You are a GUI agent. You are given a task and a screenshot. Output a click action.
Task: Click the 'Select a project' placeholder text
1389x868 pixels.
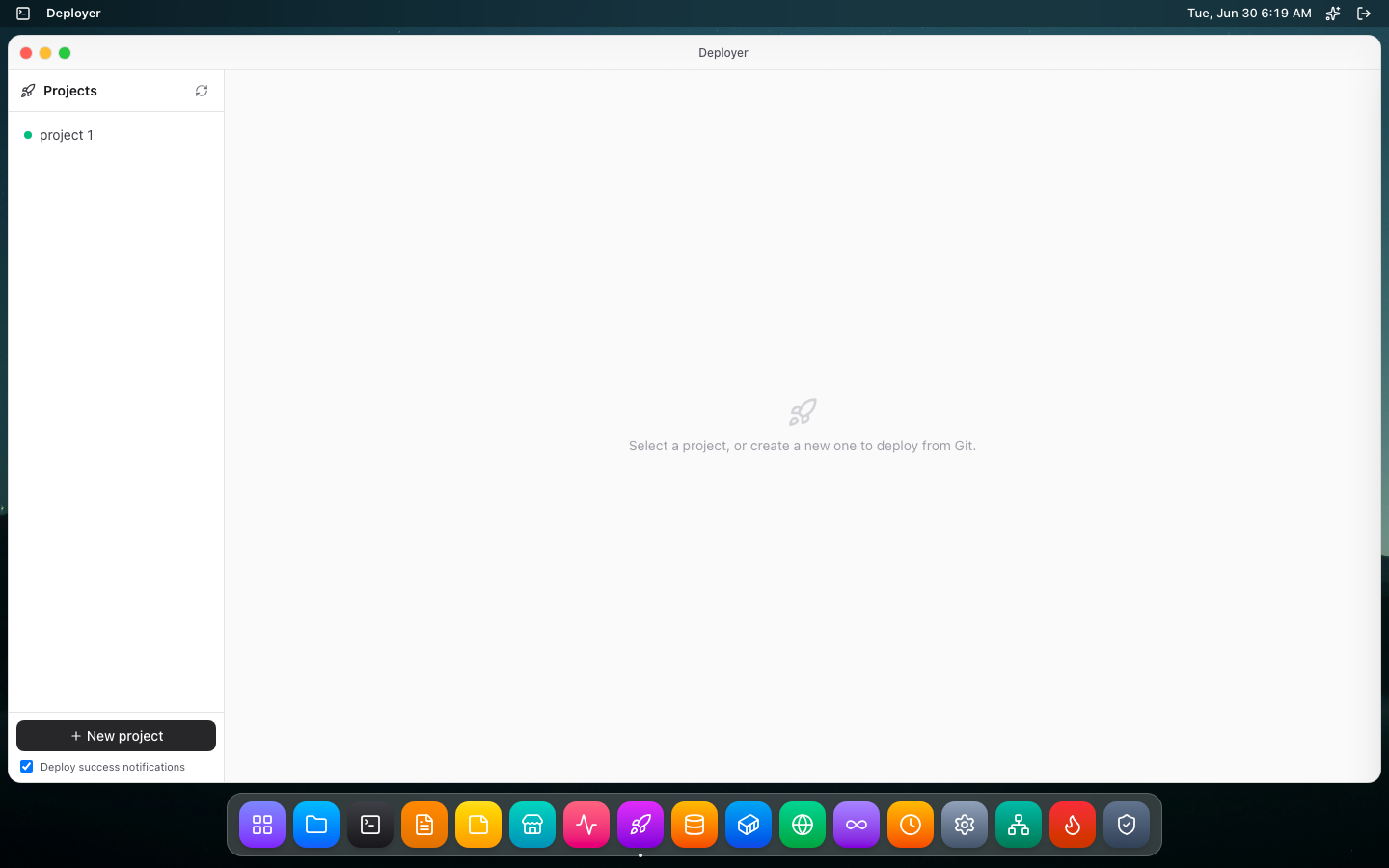[x=803, y=446]
